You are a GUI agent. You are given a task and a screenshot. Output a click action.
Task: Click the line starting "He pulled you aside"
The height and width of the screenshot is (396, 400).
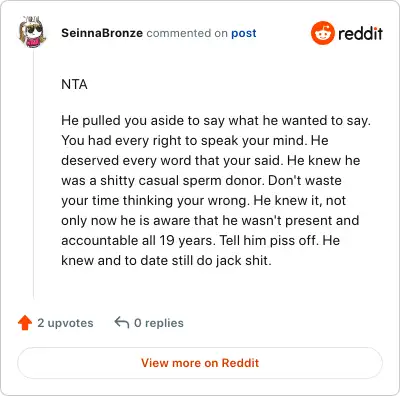pyautogui.click(x=216, y=121)
